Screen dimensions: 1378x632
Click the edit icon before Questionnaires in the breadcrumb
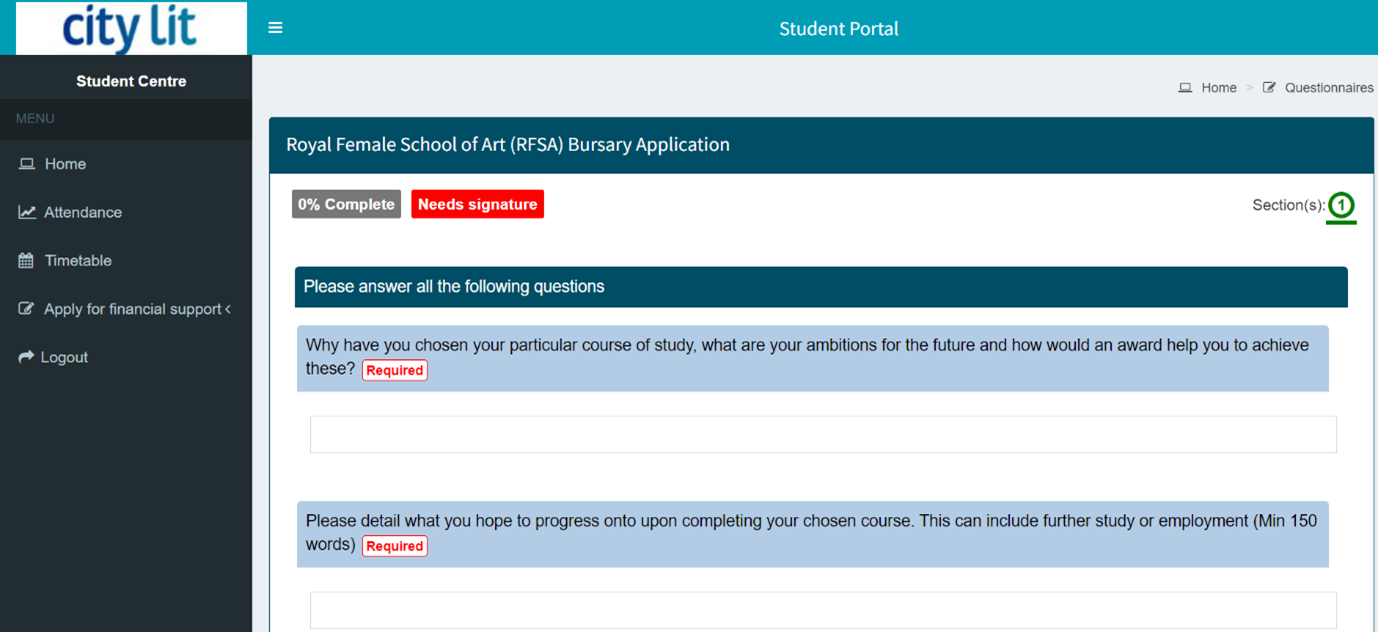(x=1269, y=88)
